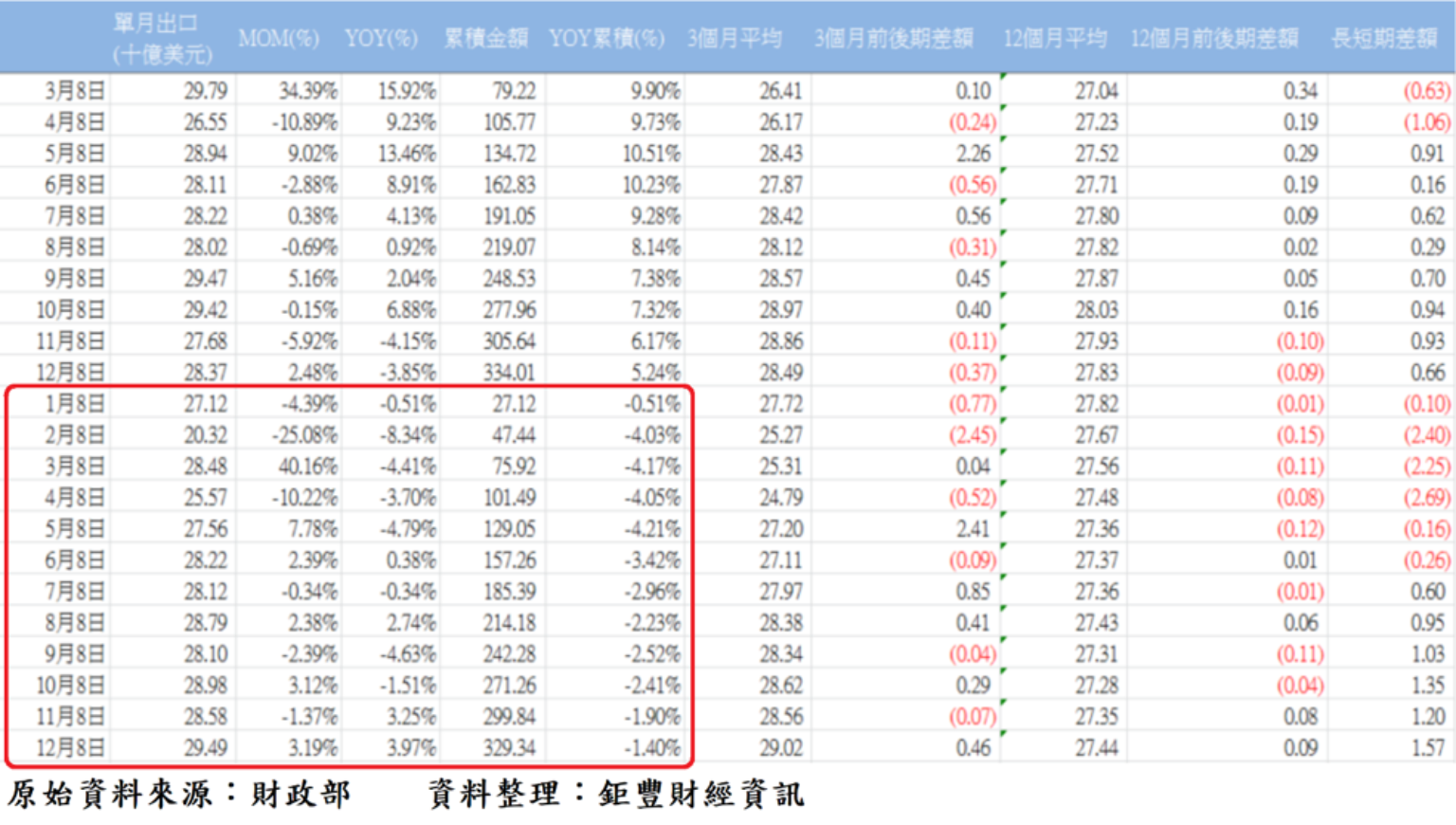Click the green corner marker on 27.04 cell
The height and width of the screenshot is (825, 1456).
1003,76
